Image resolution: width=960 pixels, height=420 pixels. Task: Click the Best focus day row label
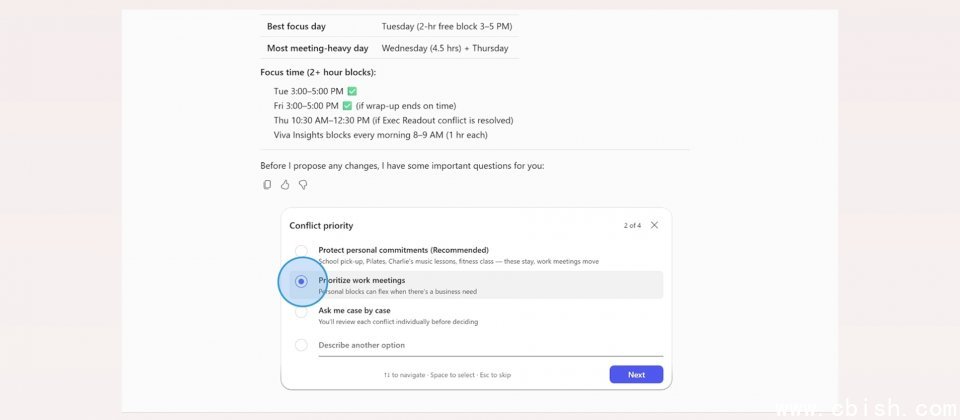(x=296, y=26)
